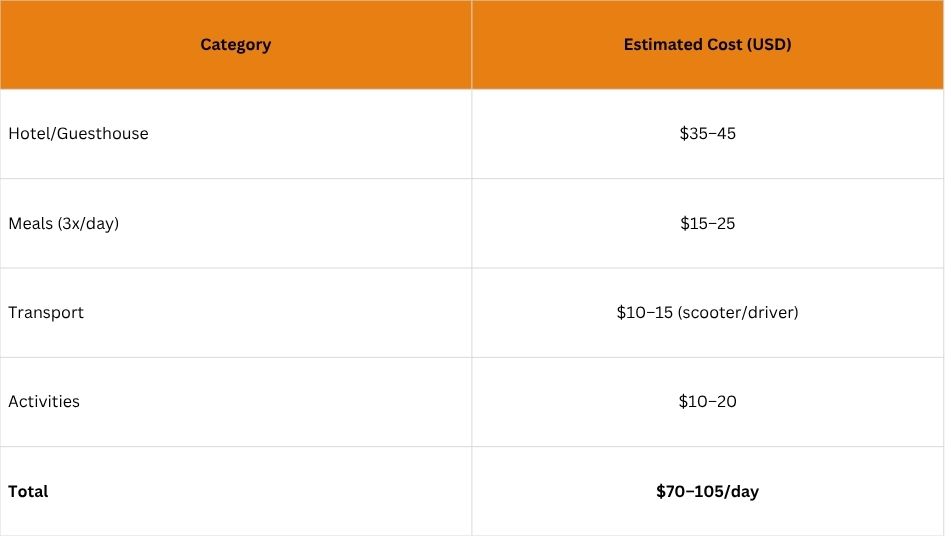The image size is (952, 536).
Task: Select the $35–45 cost cell
Action: (x=707, y=134)
